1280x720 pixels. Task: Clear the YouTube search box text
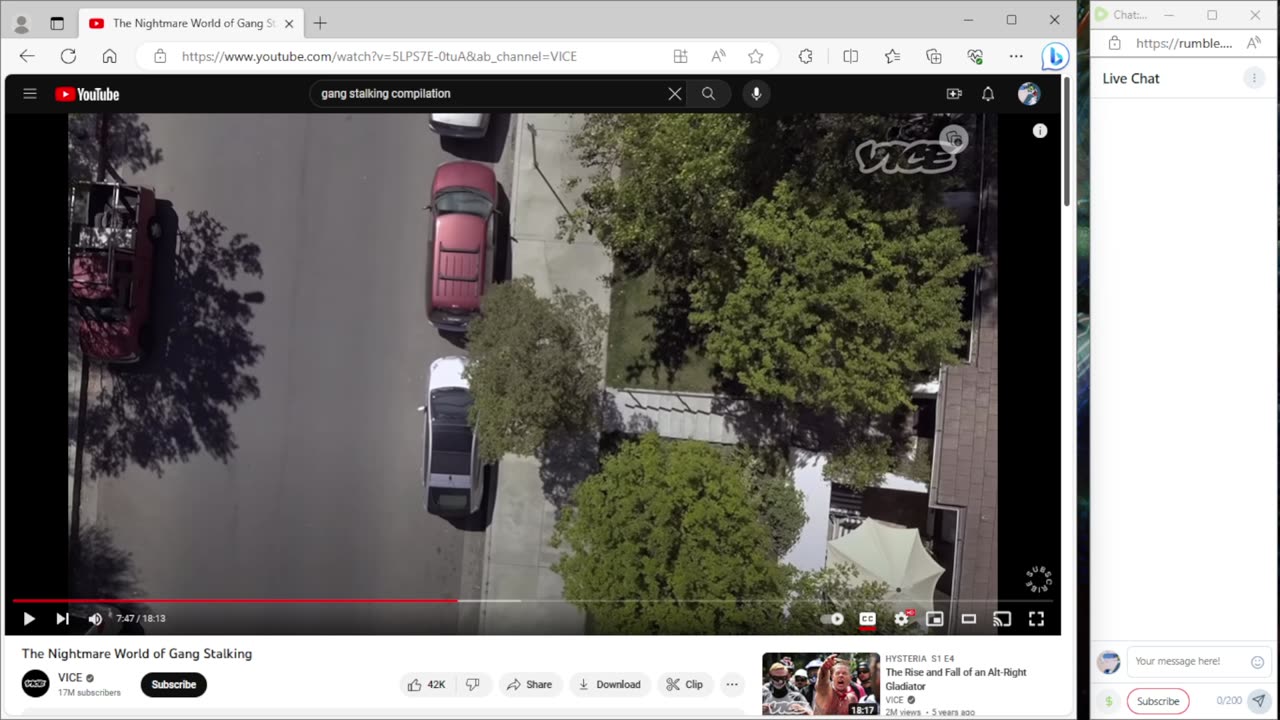coord(675,94)
